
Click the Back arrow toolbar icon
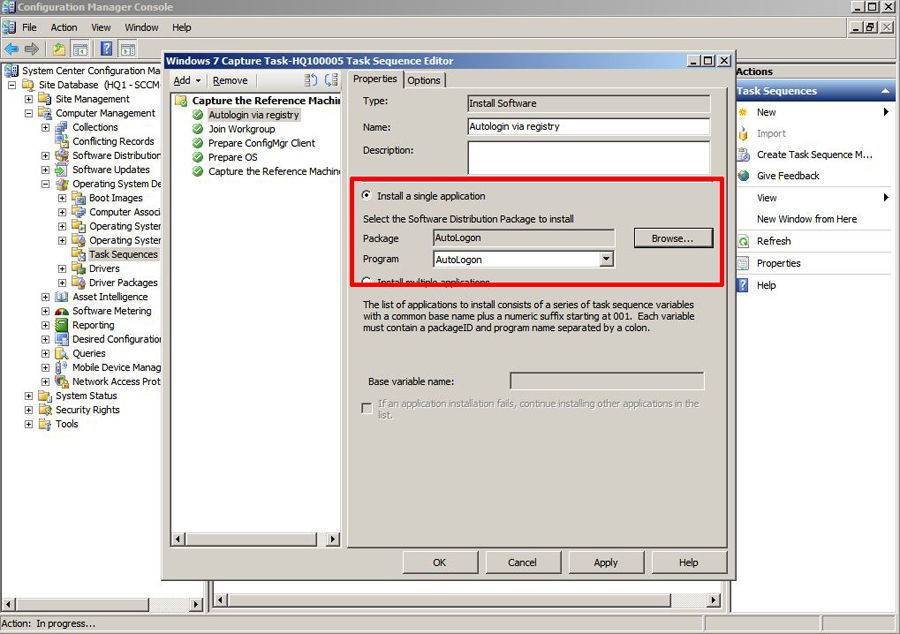tap(11, 49)
